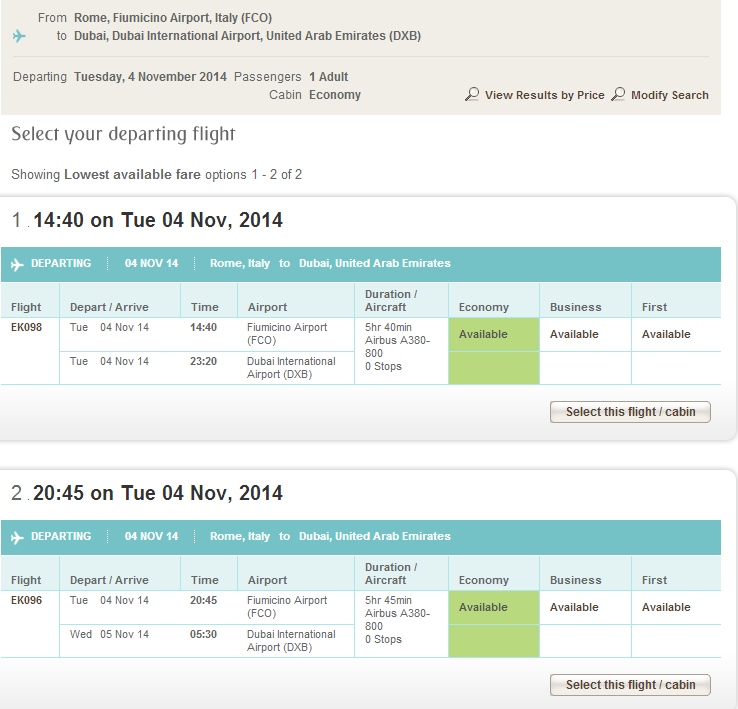Click flight number EK098

pyautogui.click(x=26, y=327)
